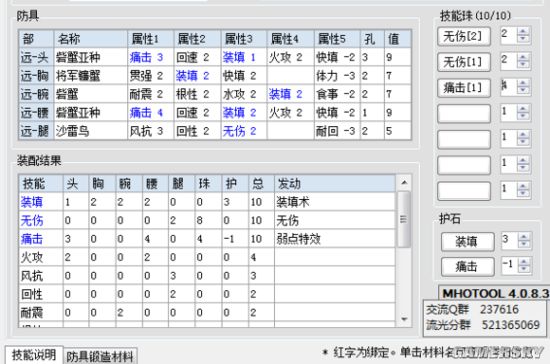The width and height of the screenshot is (550, 364).
Task: Click the 体力 -3 attribute cell
Action: [336, 76]
